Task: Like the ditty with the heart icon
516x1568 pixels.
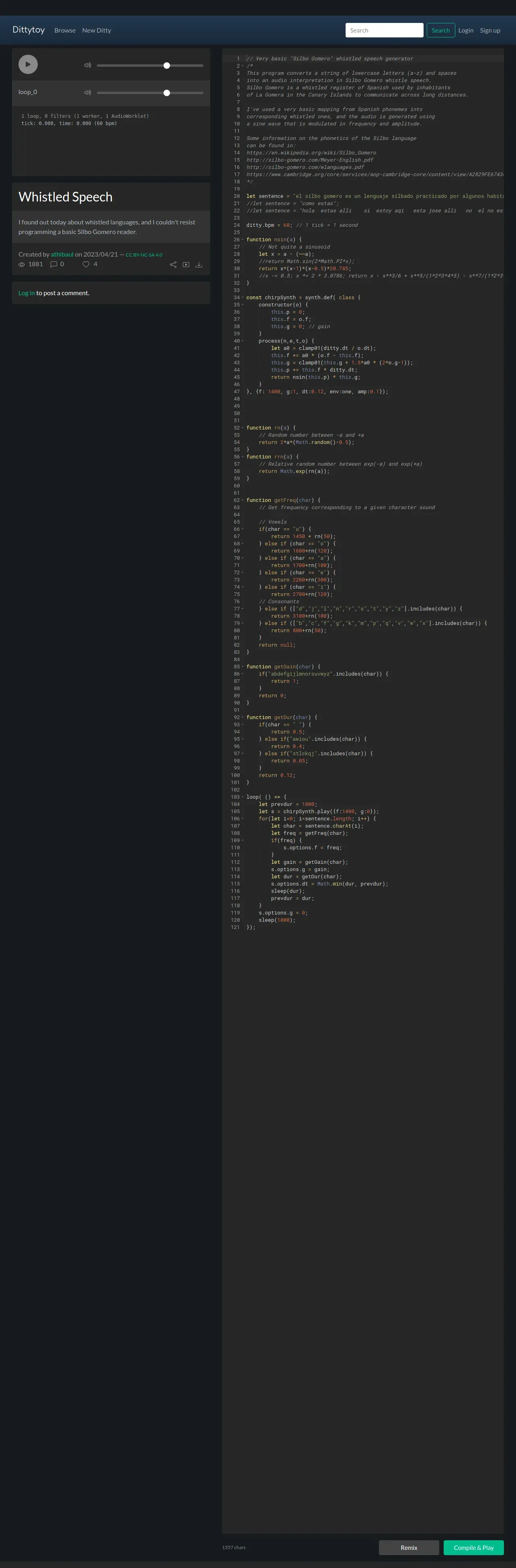Action: (86, 264)
